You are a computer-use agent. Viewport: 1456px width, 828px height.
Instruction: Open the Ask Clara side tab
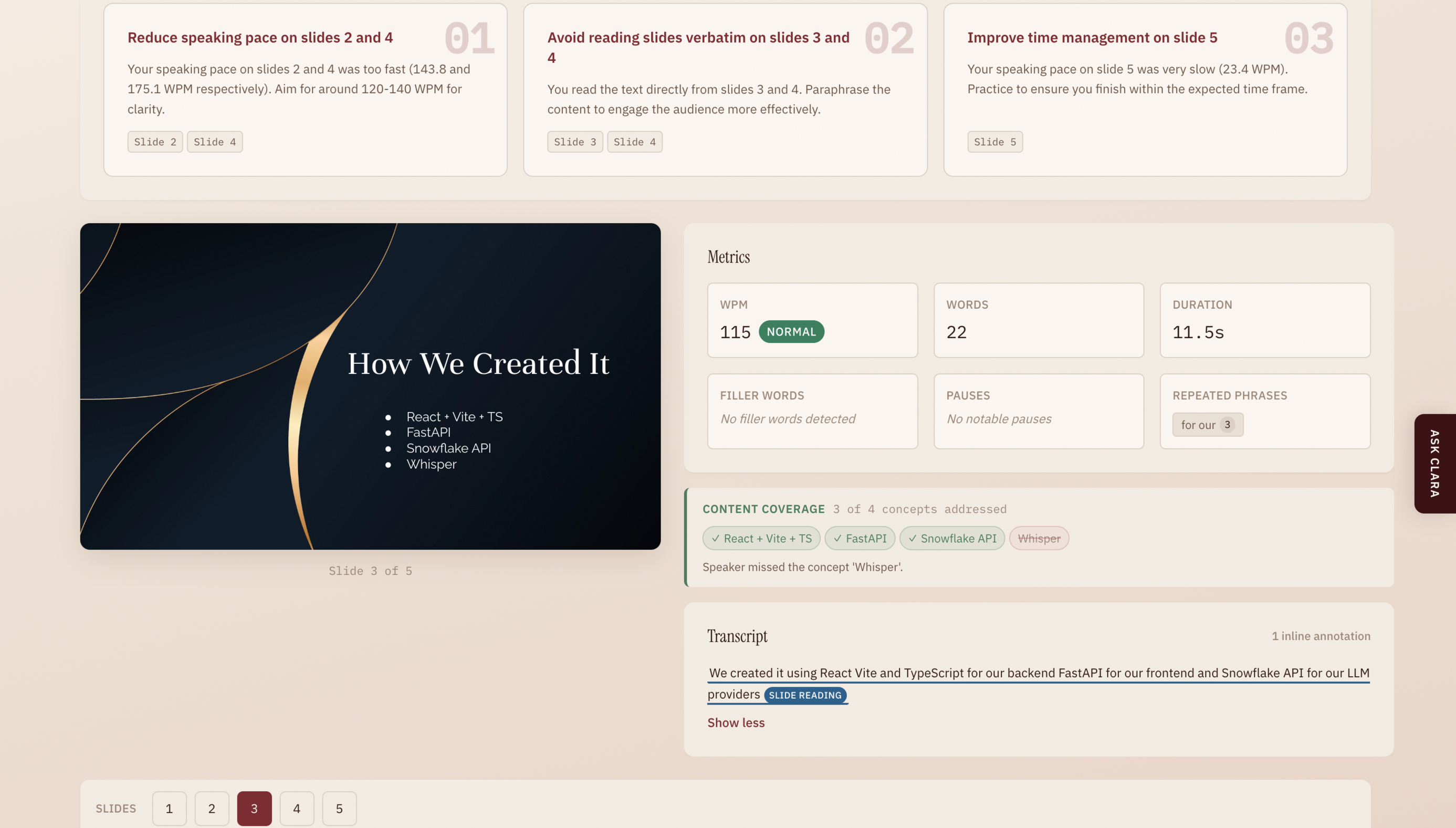[1434, 463]
